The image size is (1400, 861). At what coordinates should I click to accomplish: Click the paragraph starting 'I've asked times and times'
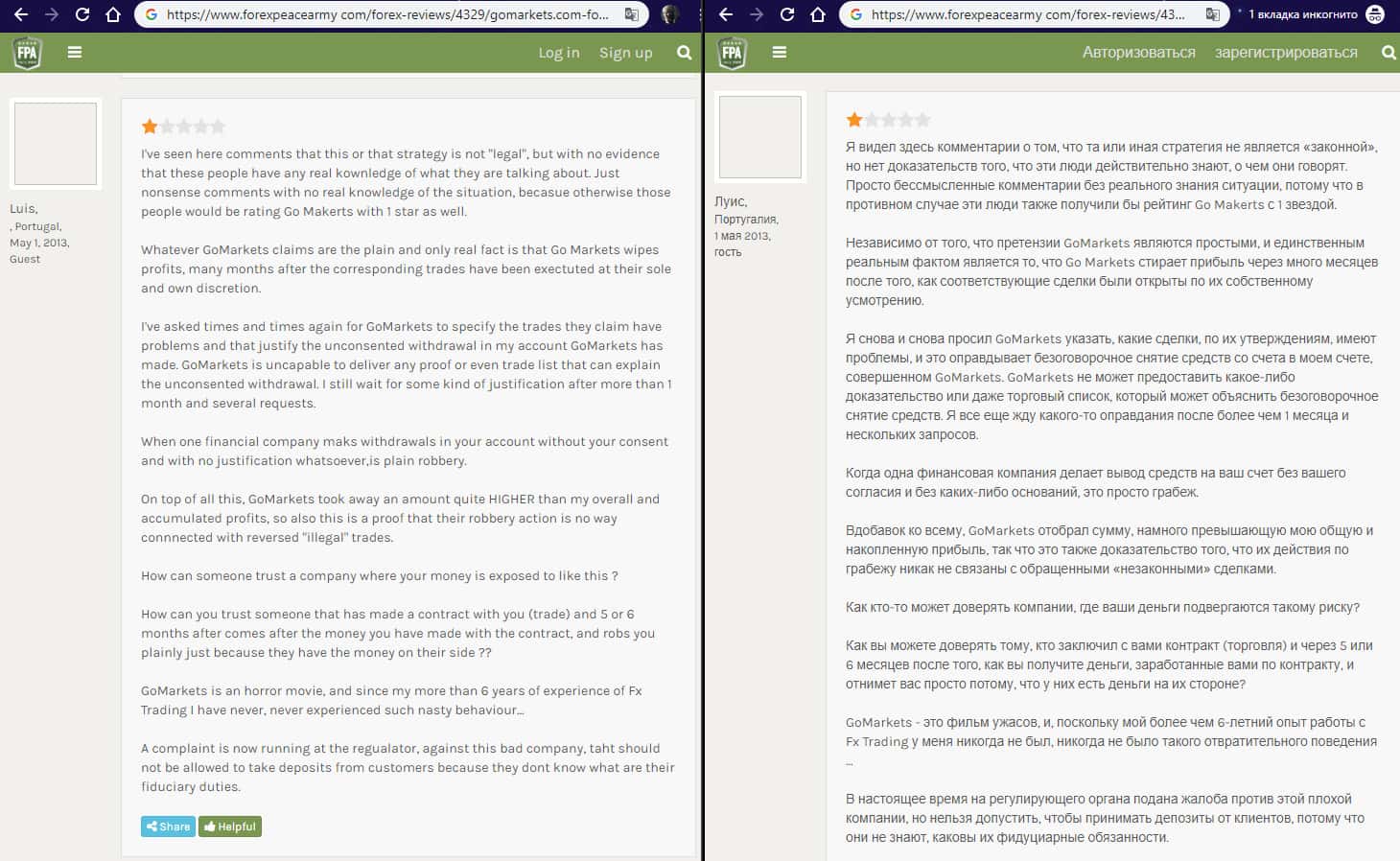tap(407, 365)
